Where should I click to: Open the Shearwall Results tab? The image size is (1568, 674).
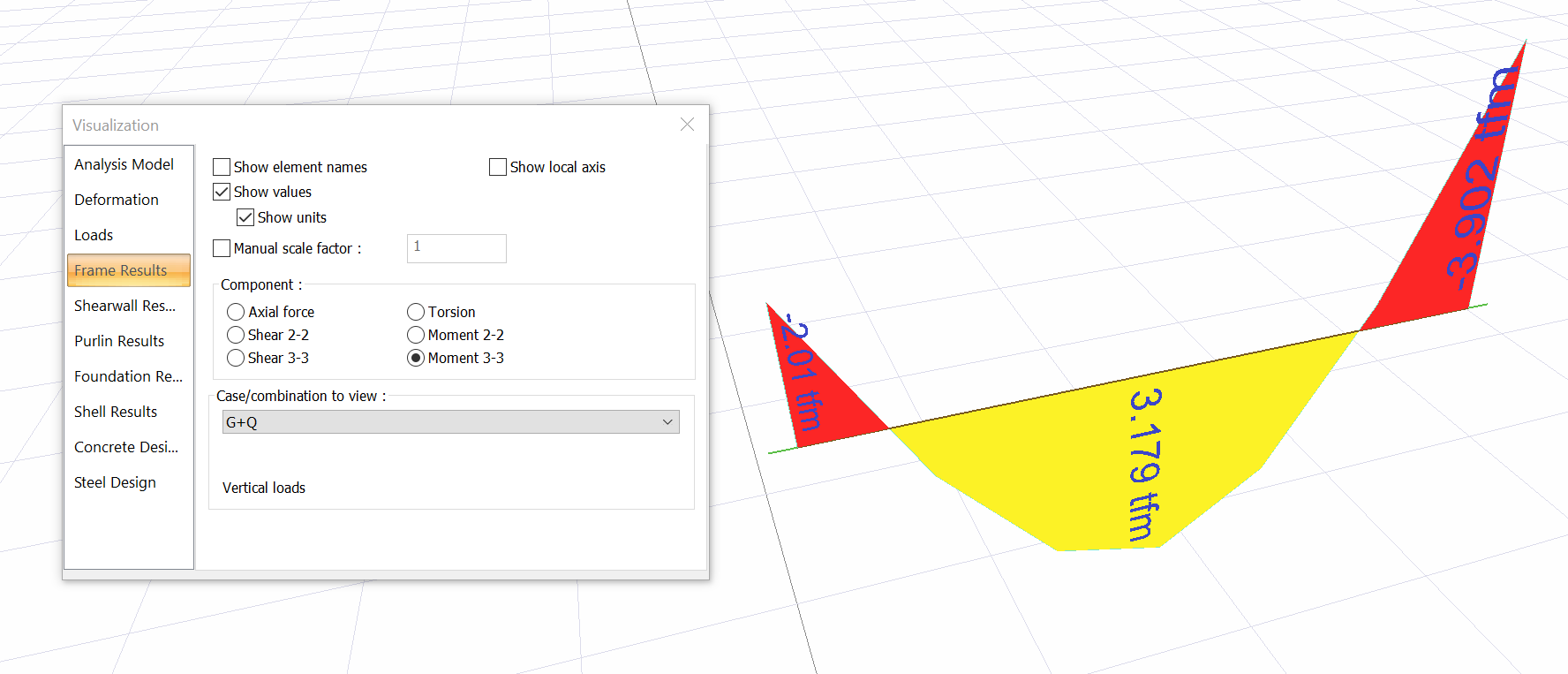click(124, 306)
